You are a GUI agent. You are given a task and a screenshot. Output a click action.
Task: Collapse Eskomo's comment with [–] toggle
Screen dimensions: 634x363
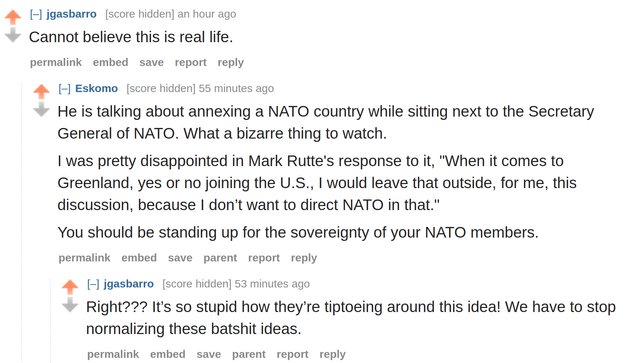(65, 89)
